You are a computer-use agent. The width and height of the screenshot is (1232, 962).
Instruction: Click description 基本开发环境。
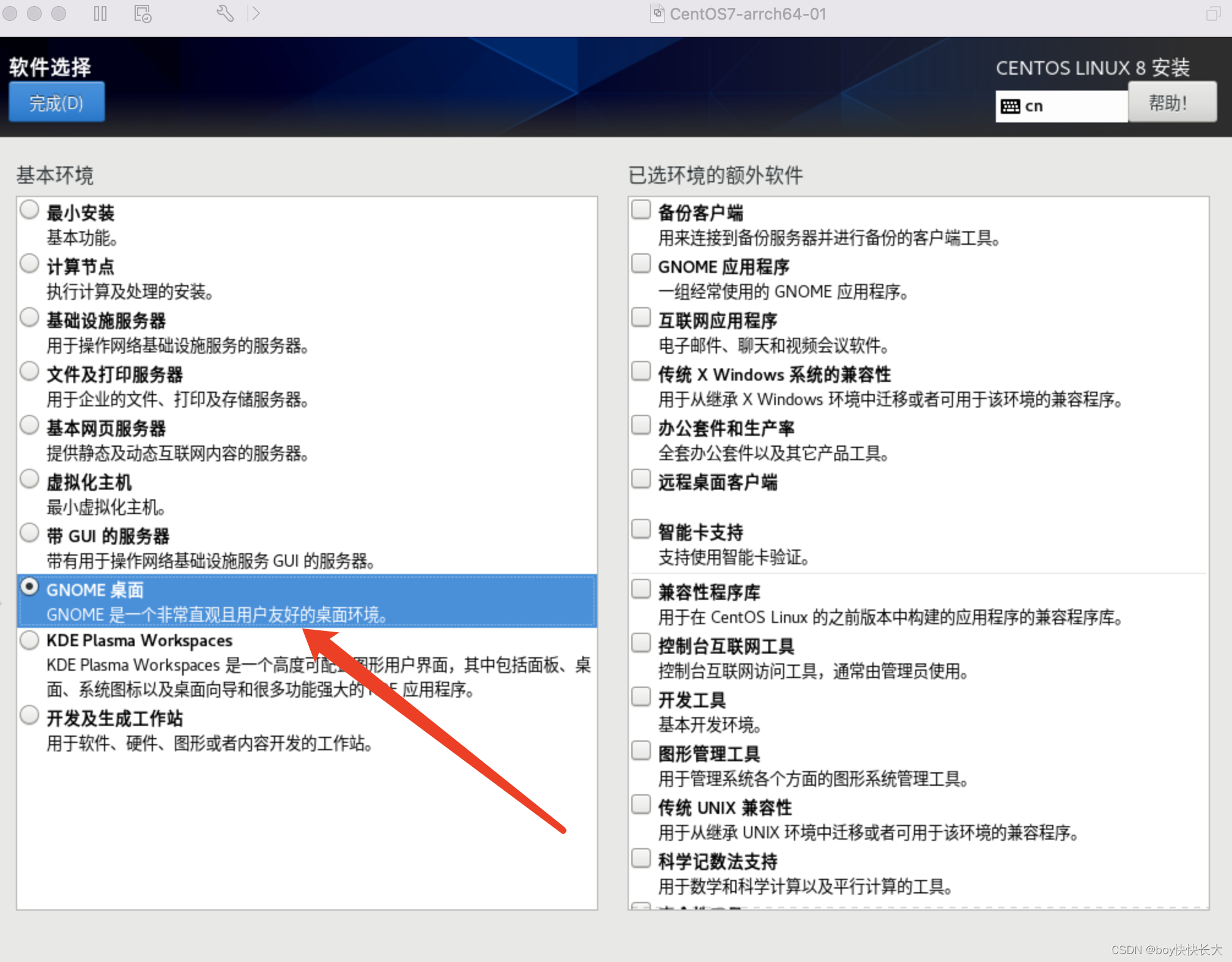tap(710, 725)
